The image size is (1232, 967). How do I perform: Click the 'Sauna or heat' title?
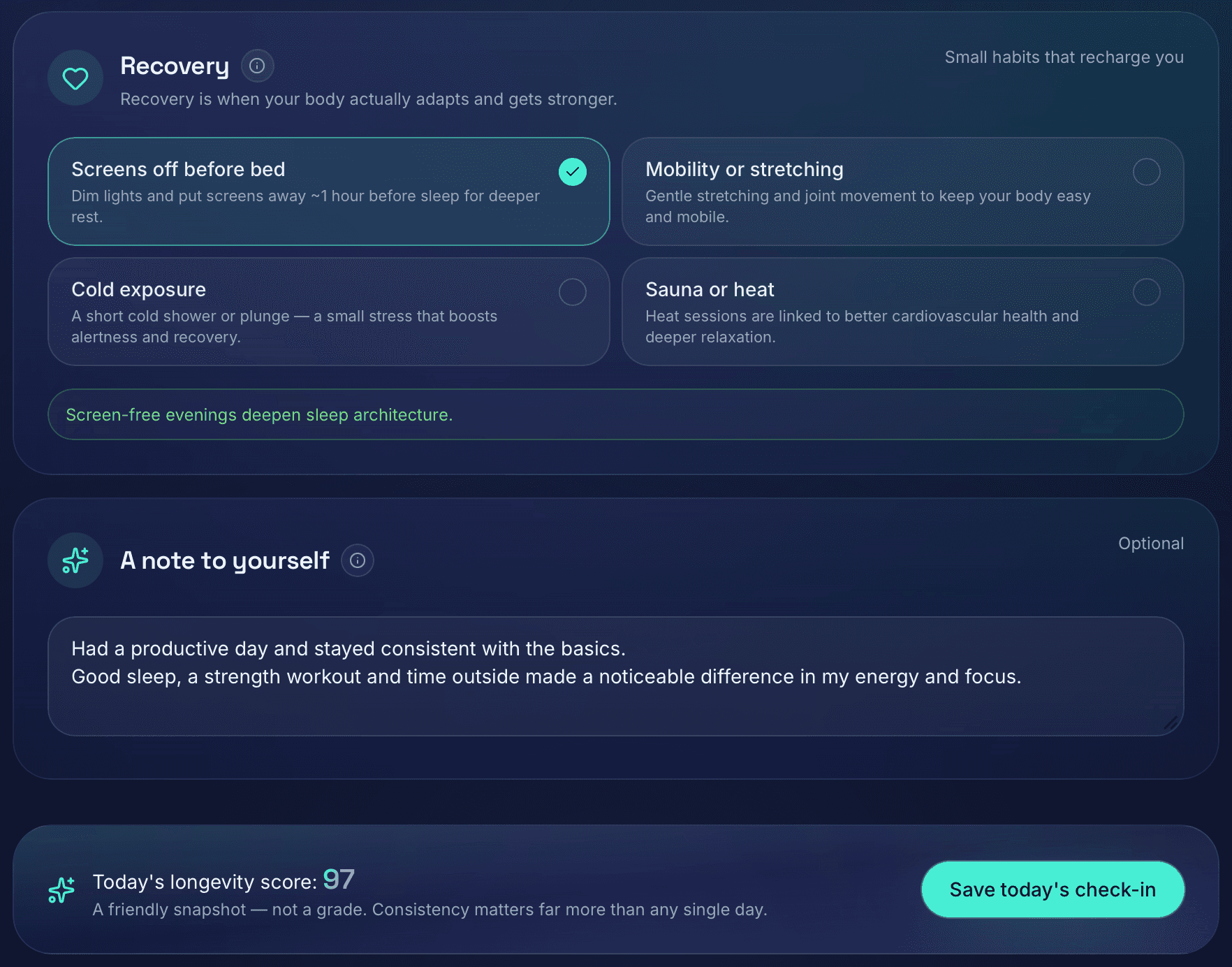pos(710,289)
